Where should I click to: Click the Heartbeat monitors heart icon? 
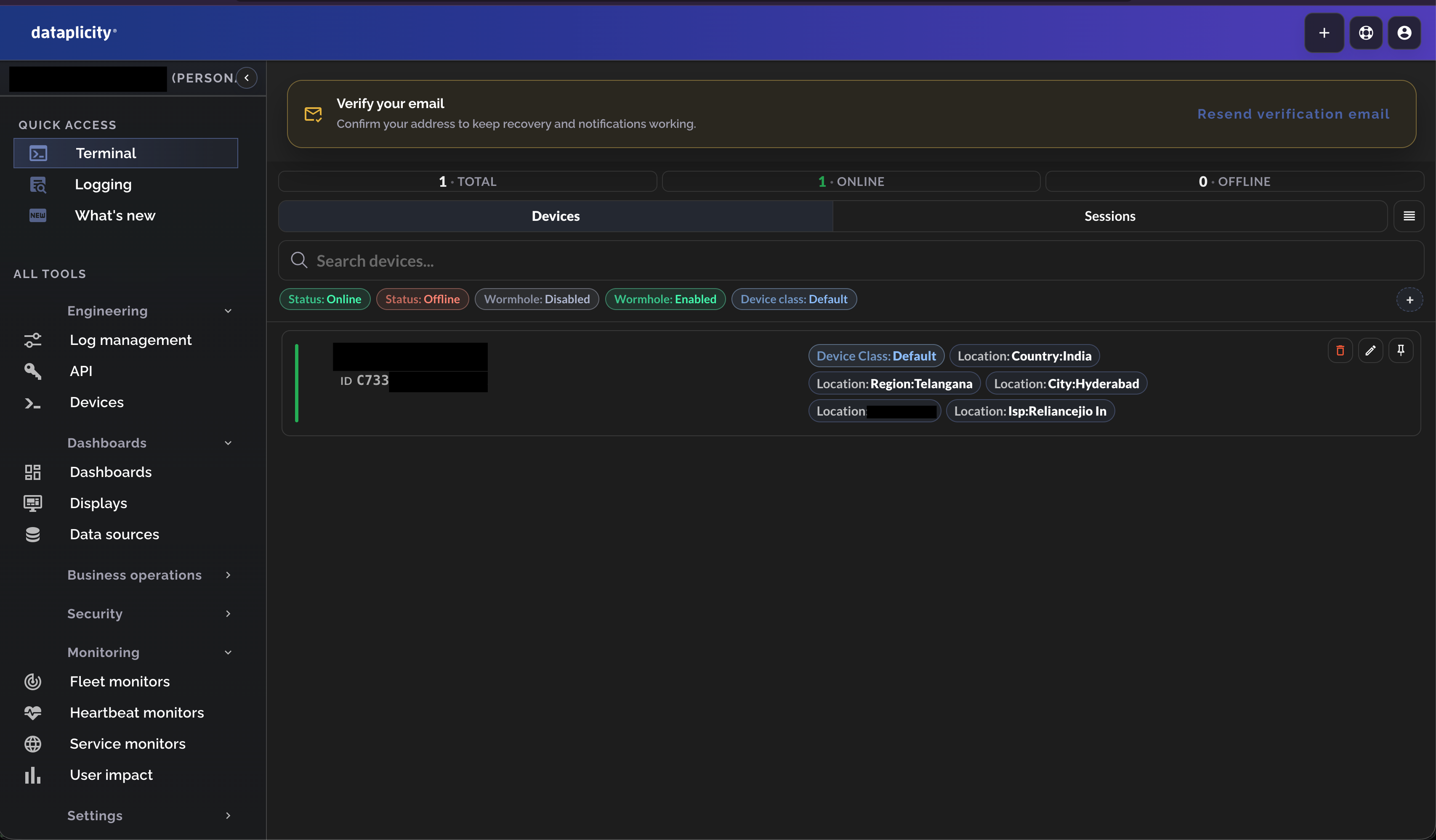coord(32,713)
